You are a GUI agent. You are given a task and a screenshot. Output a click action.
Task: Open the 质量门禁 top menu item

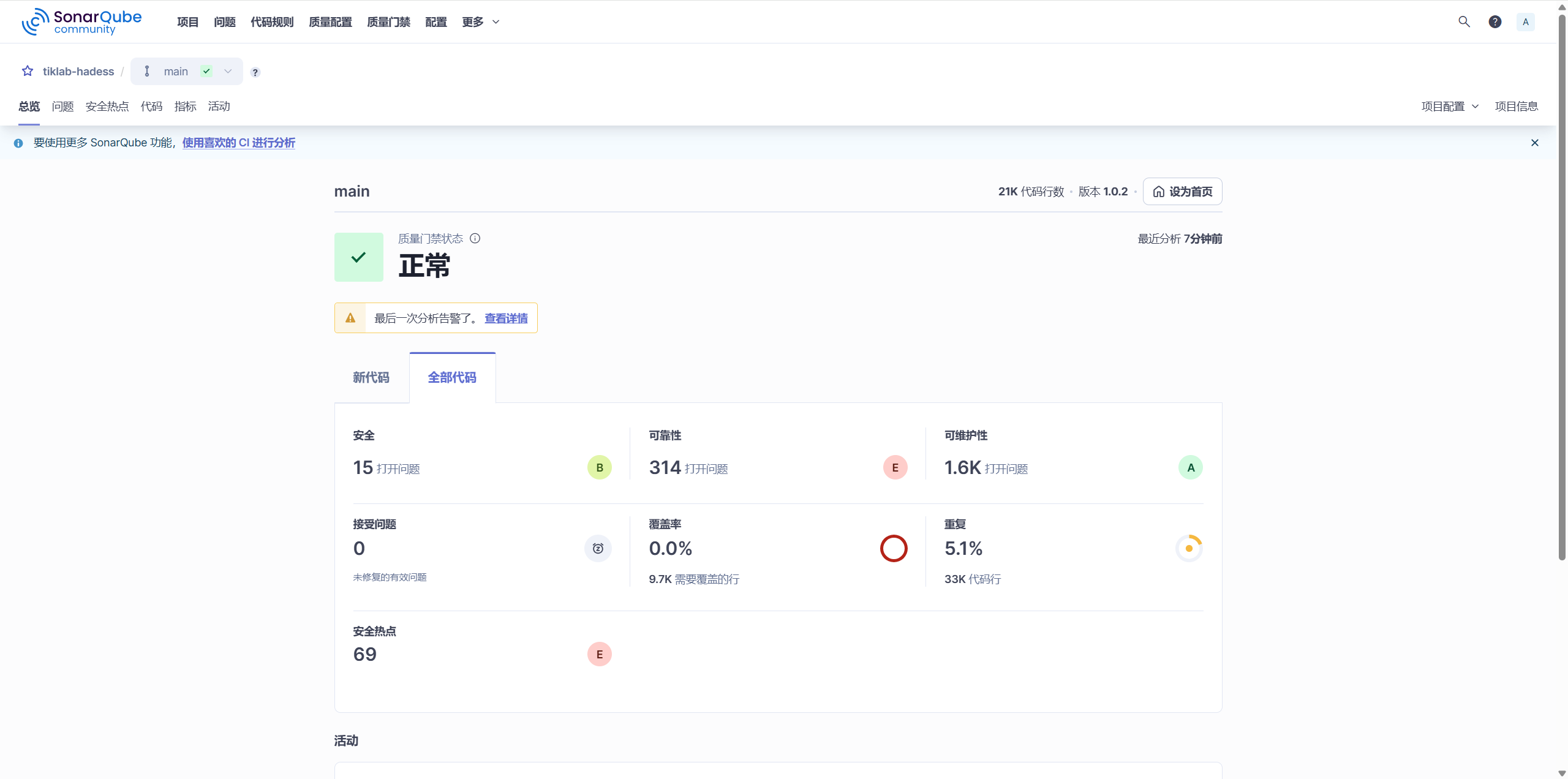pyautogui.click(x=388, y=22)
